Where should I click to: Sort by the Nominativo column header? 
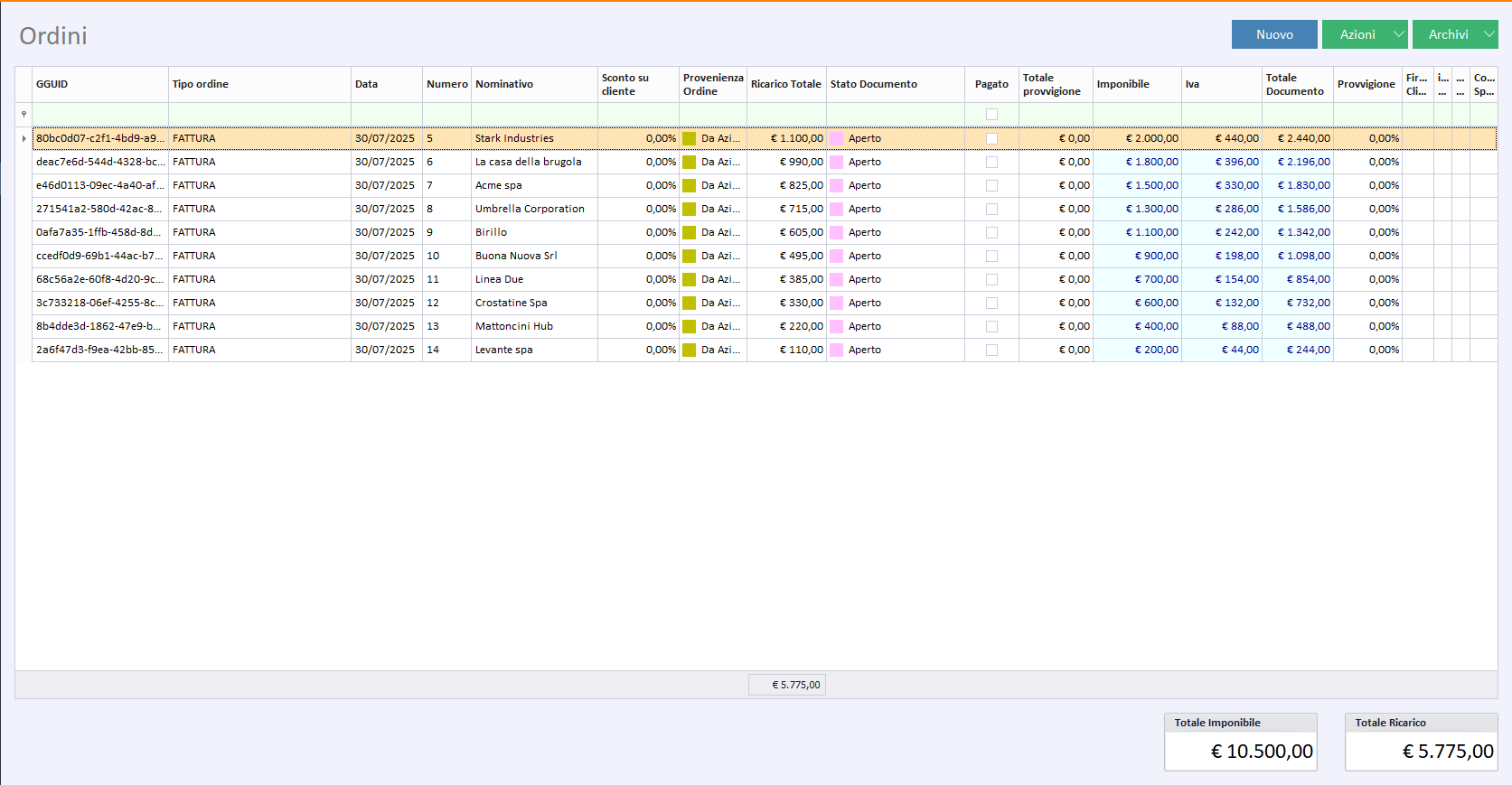tap(535, 84)
